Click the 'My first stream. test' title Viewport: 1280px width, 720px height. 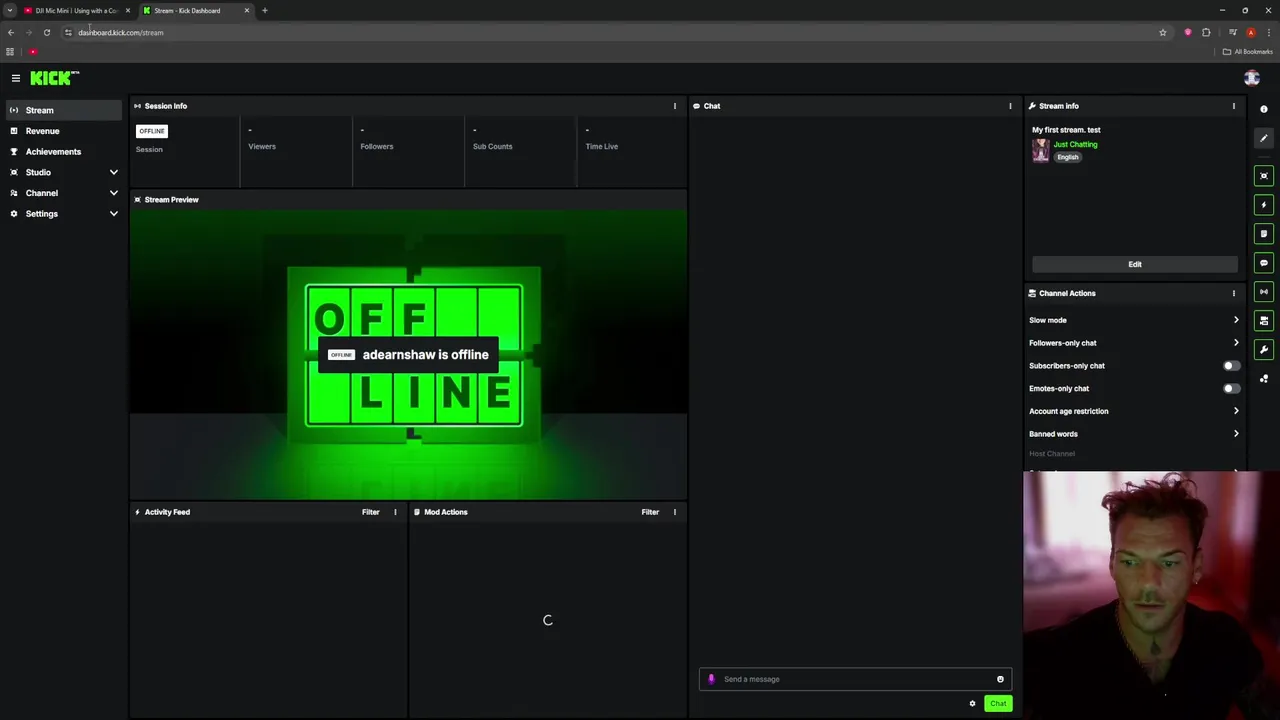[1066, 130]
